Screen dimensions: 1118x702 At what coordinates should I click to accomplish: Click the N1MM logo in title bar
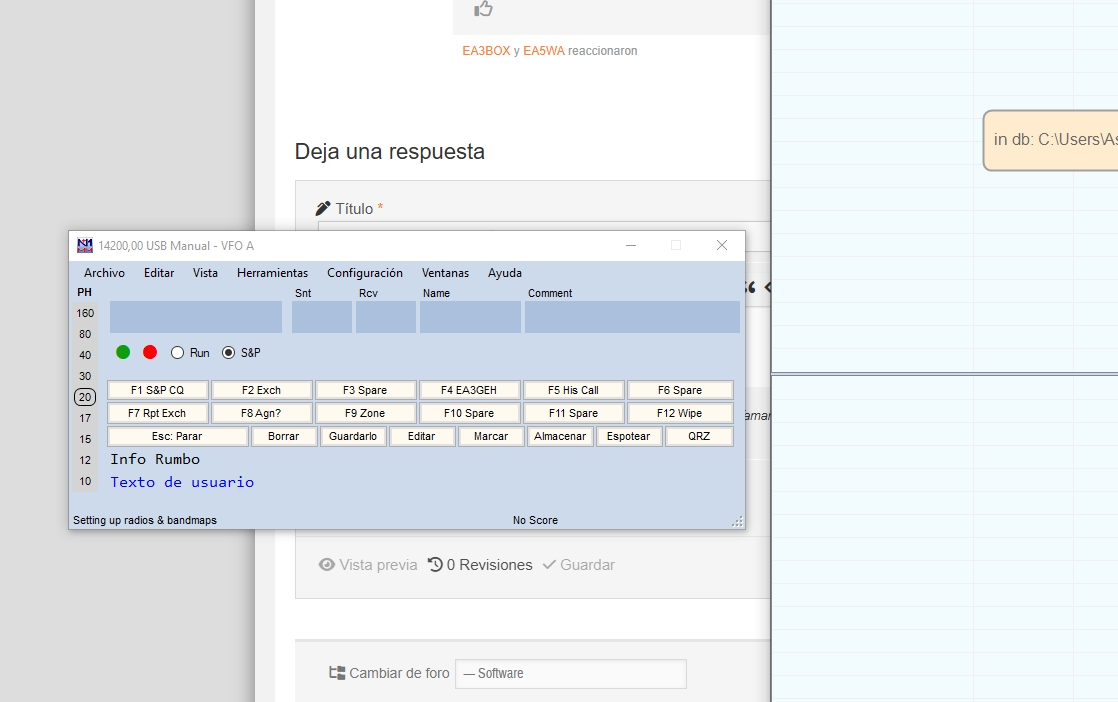[x=85, y=246]
